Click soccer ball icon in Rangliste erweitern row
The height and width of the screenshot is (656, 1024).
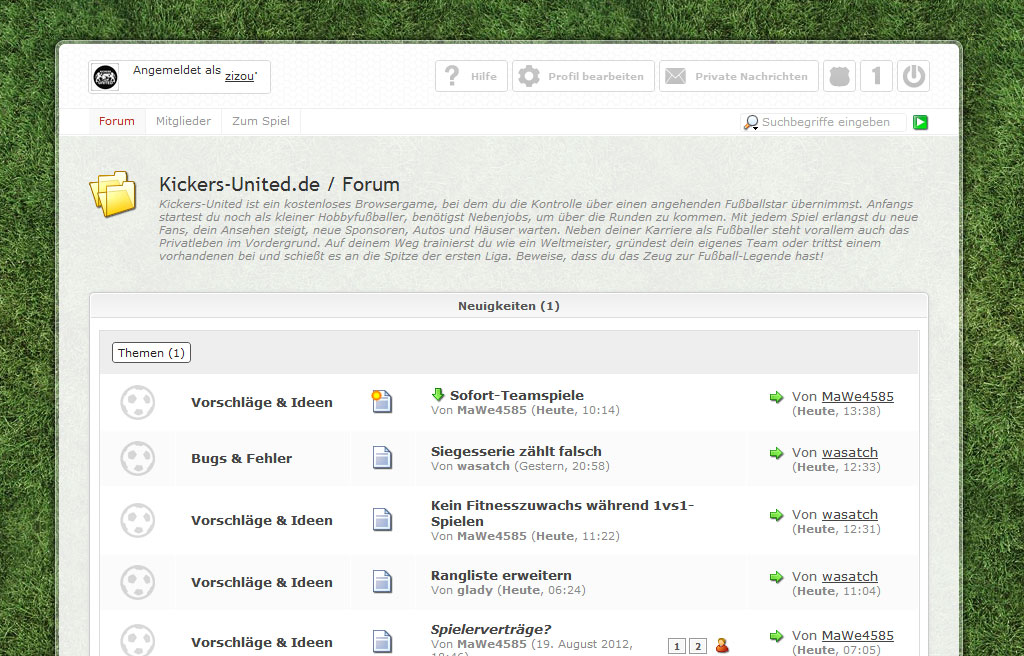pos(138,582)
